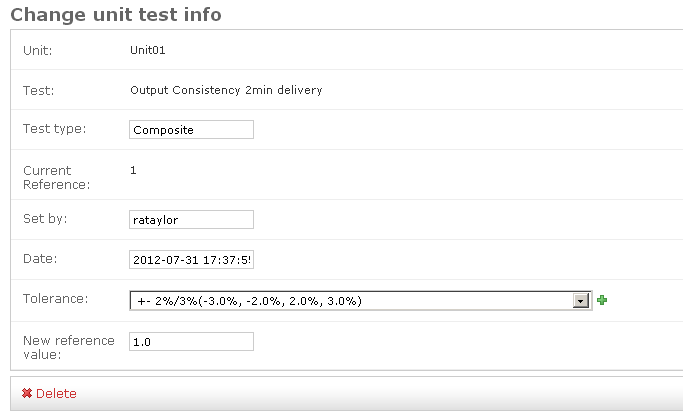
Task: Click the Output Consistency 2min delivery text
Action: 226,90
